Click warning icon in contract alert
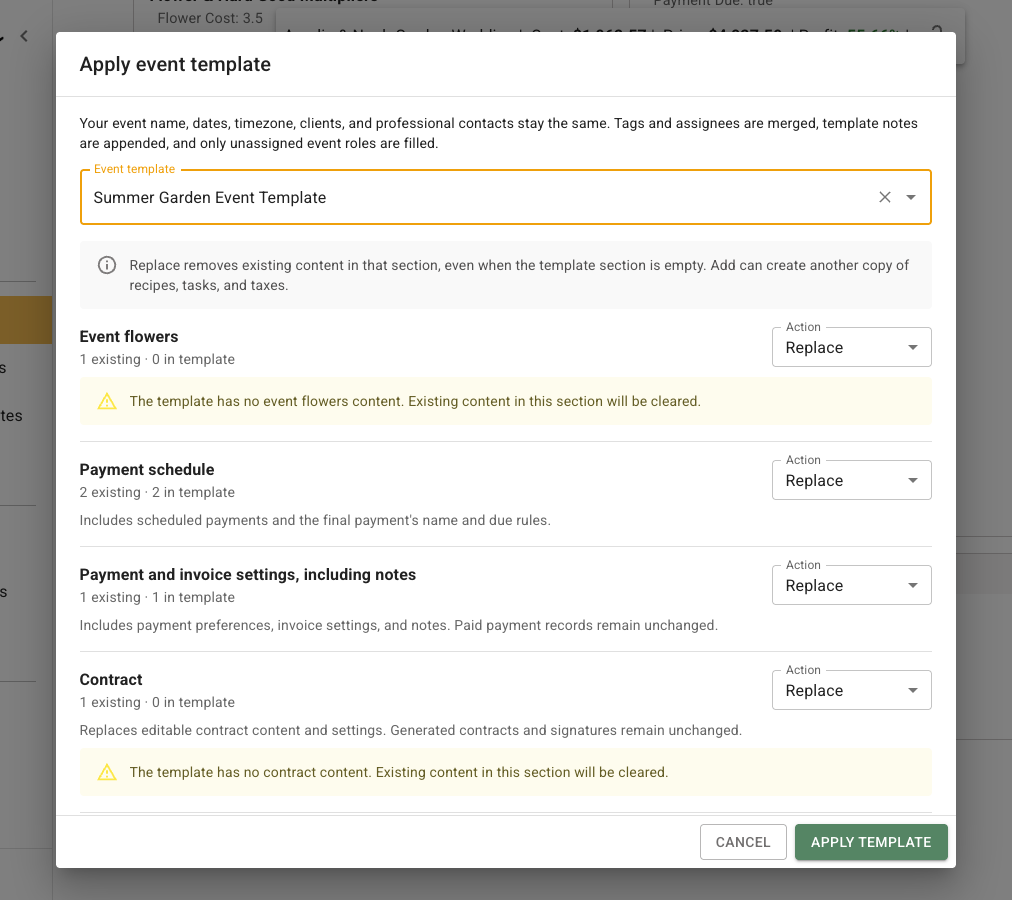Viewport: 1012px width, 900px height. point(106,772)
